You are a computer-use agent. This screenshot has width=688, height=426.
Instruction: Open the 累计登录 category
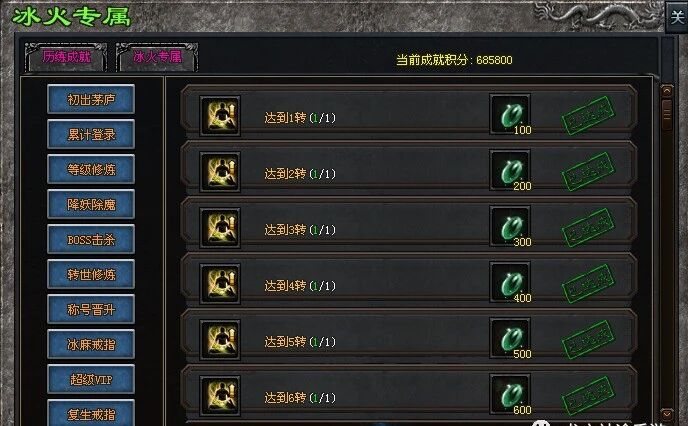[x=91, y=134]
